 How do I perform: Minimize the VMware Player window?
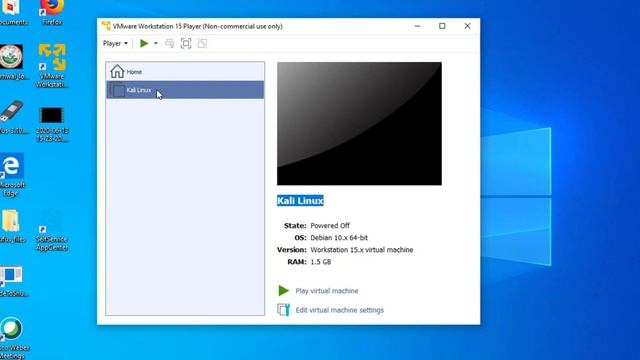pyautogui.click(x=417, y=26)
